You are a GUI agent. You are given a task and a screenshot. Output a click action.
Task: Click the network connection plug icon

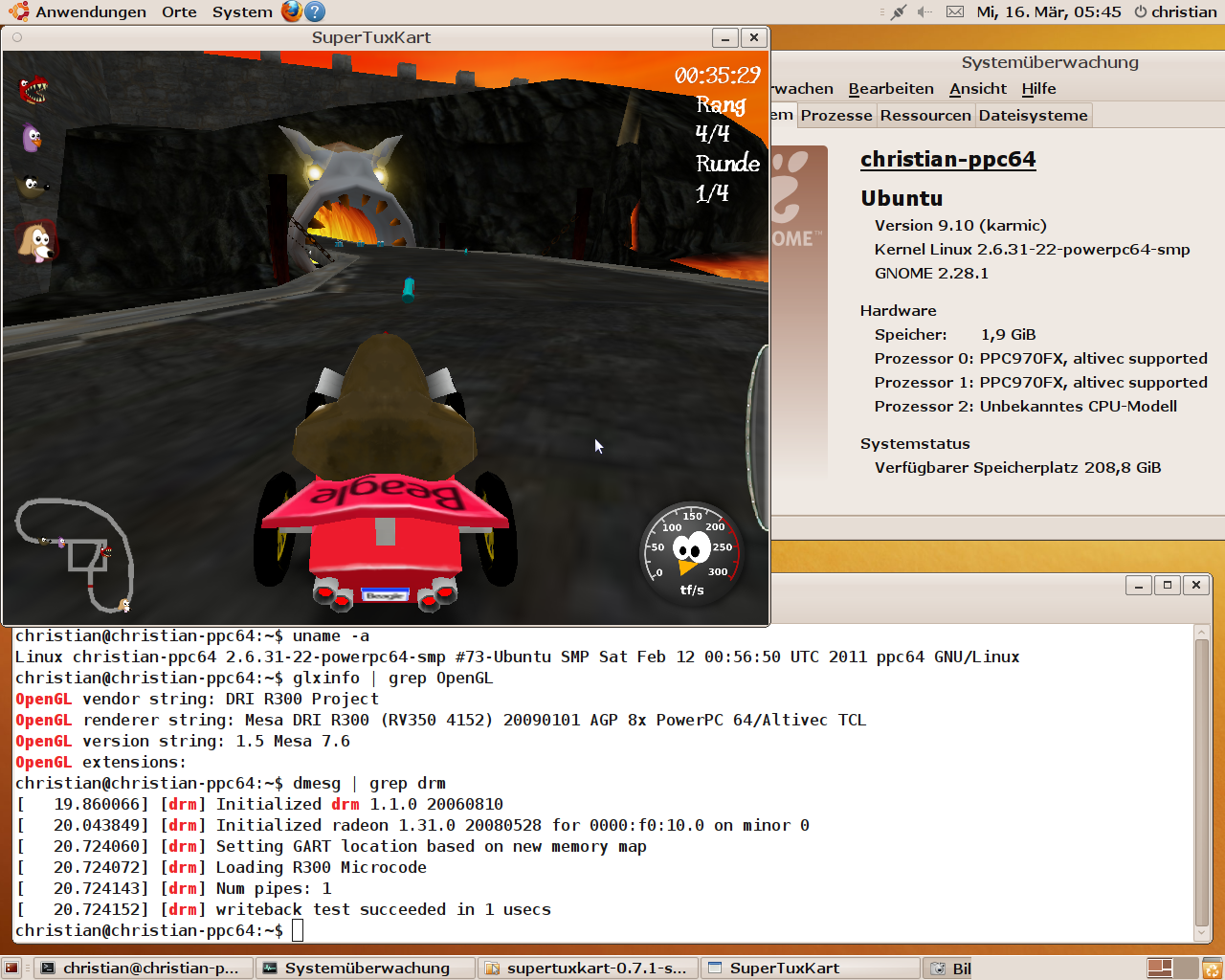click(x=898, y=11)
